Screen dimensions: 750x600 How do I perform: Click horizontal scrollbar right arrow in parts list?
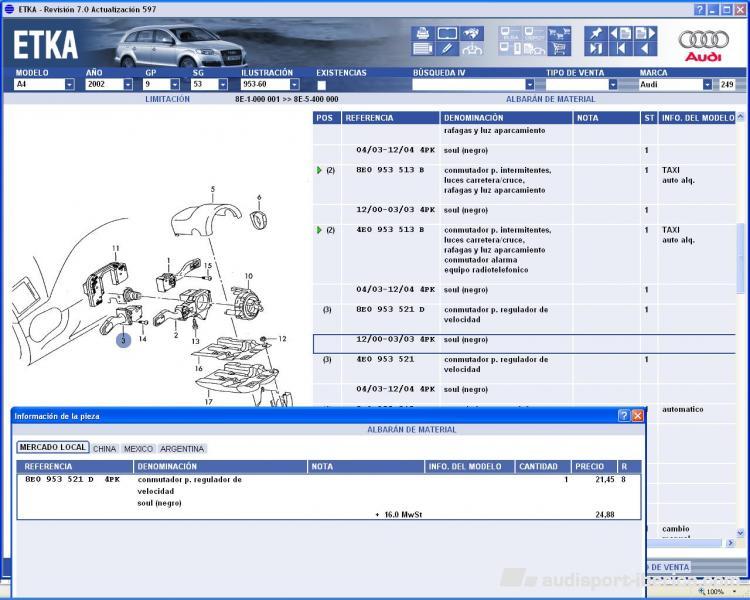click(x=730, y=543)
